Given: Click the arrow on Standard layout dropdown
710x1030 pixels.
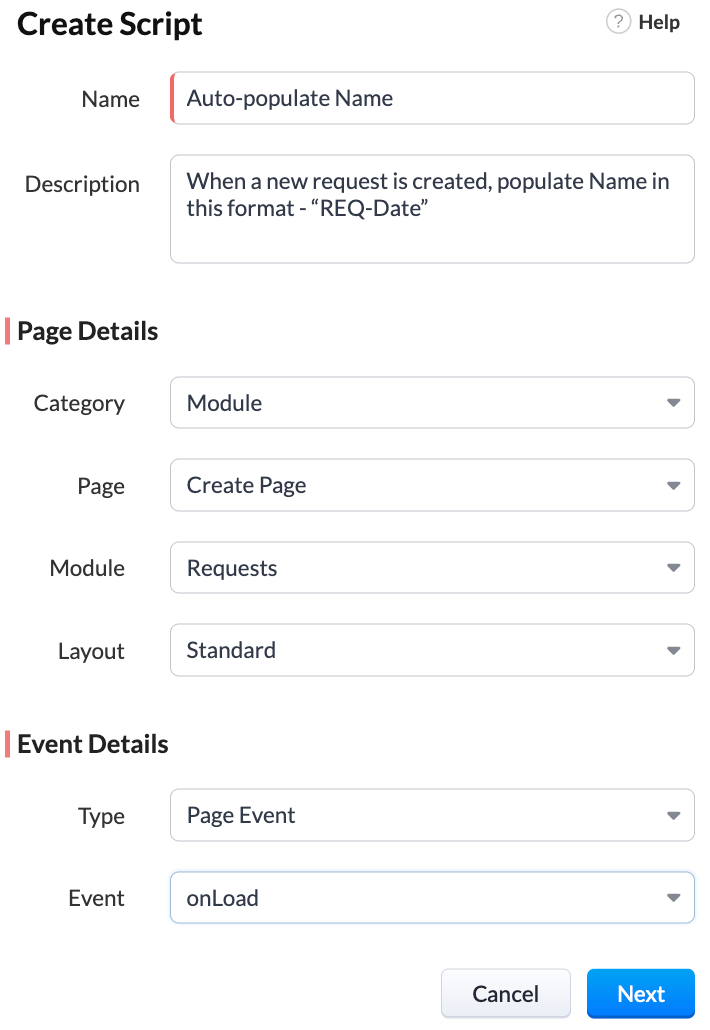Looking at the screenshot, I should tap(673, 650).
